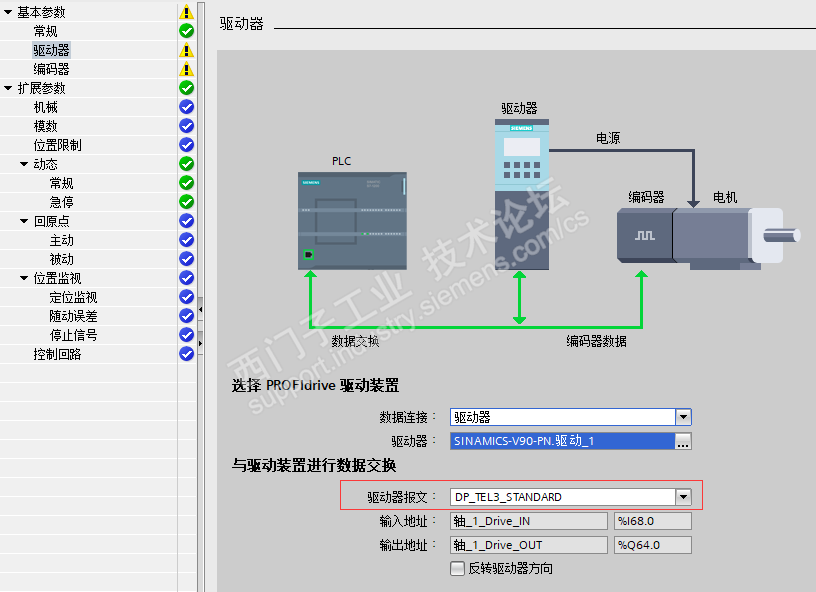Click the right expand arrow on the pane splitter
Viewport: 816px width, 592px height.
[200, 343]
